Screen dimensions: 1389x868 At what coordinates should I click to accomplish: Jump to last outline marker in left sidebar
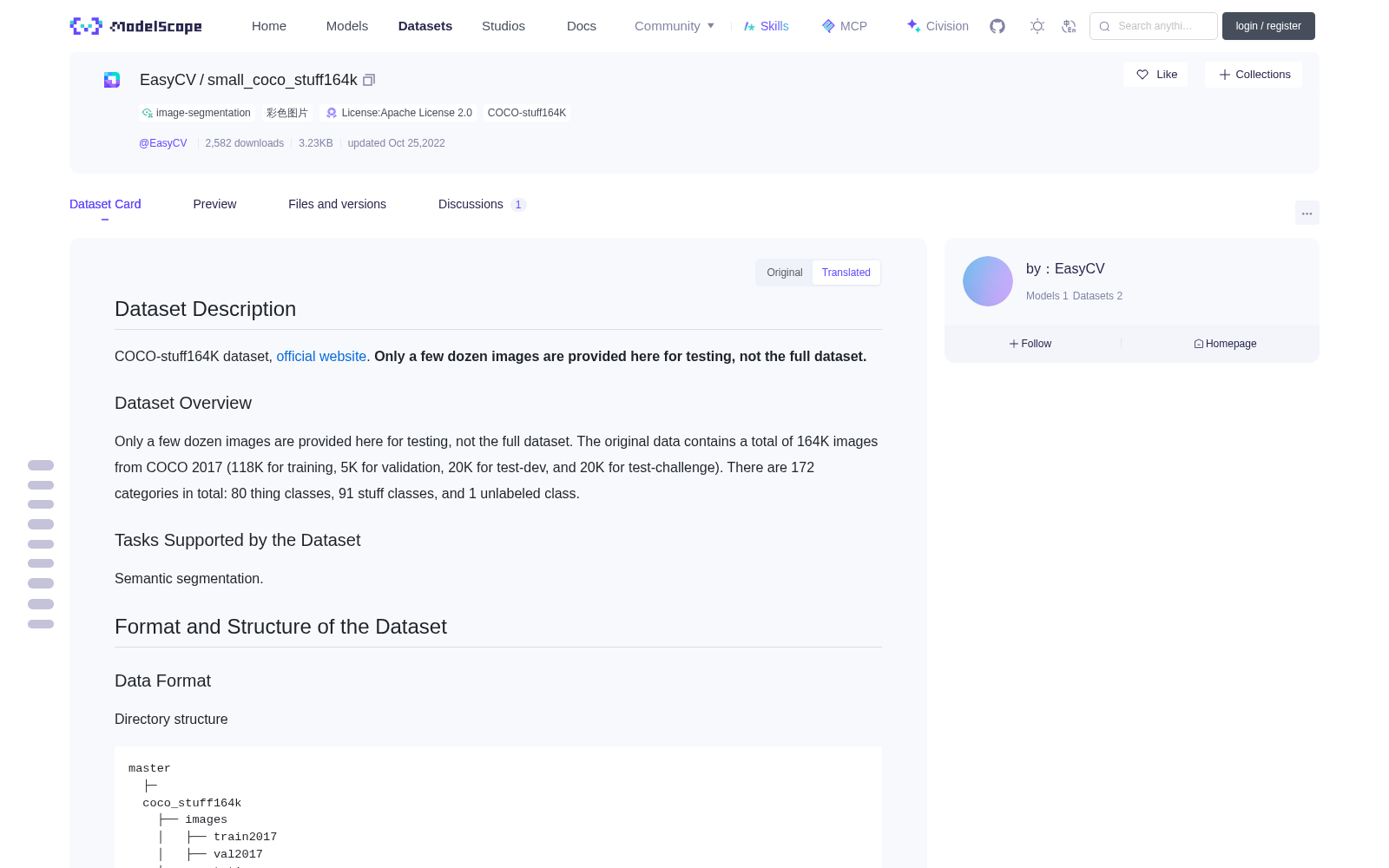click(x=41, y=624)
